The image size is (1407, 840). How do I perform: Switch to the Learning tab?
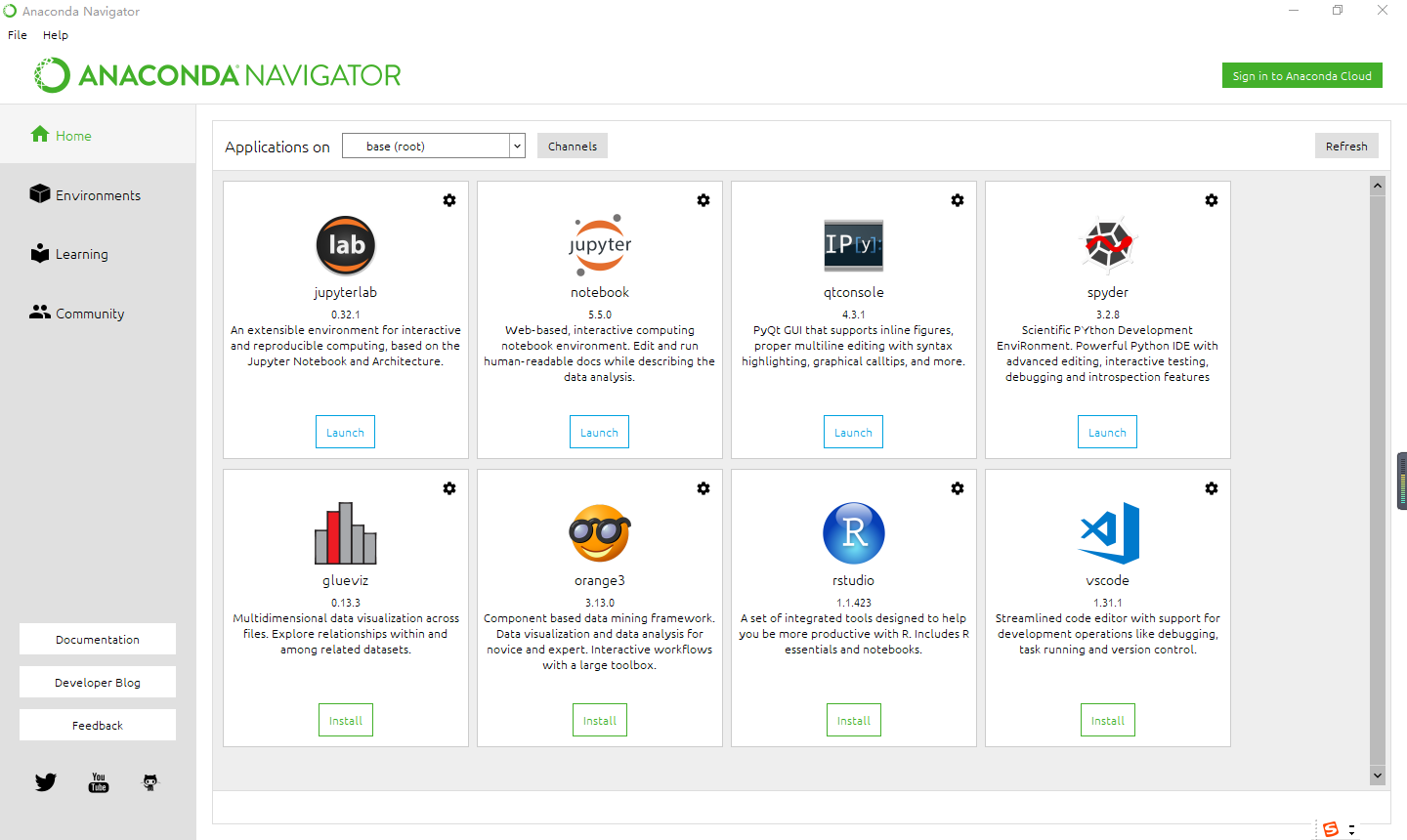coord(98,254)
